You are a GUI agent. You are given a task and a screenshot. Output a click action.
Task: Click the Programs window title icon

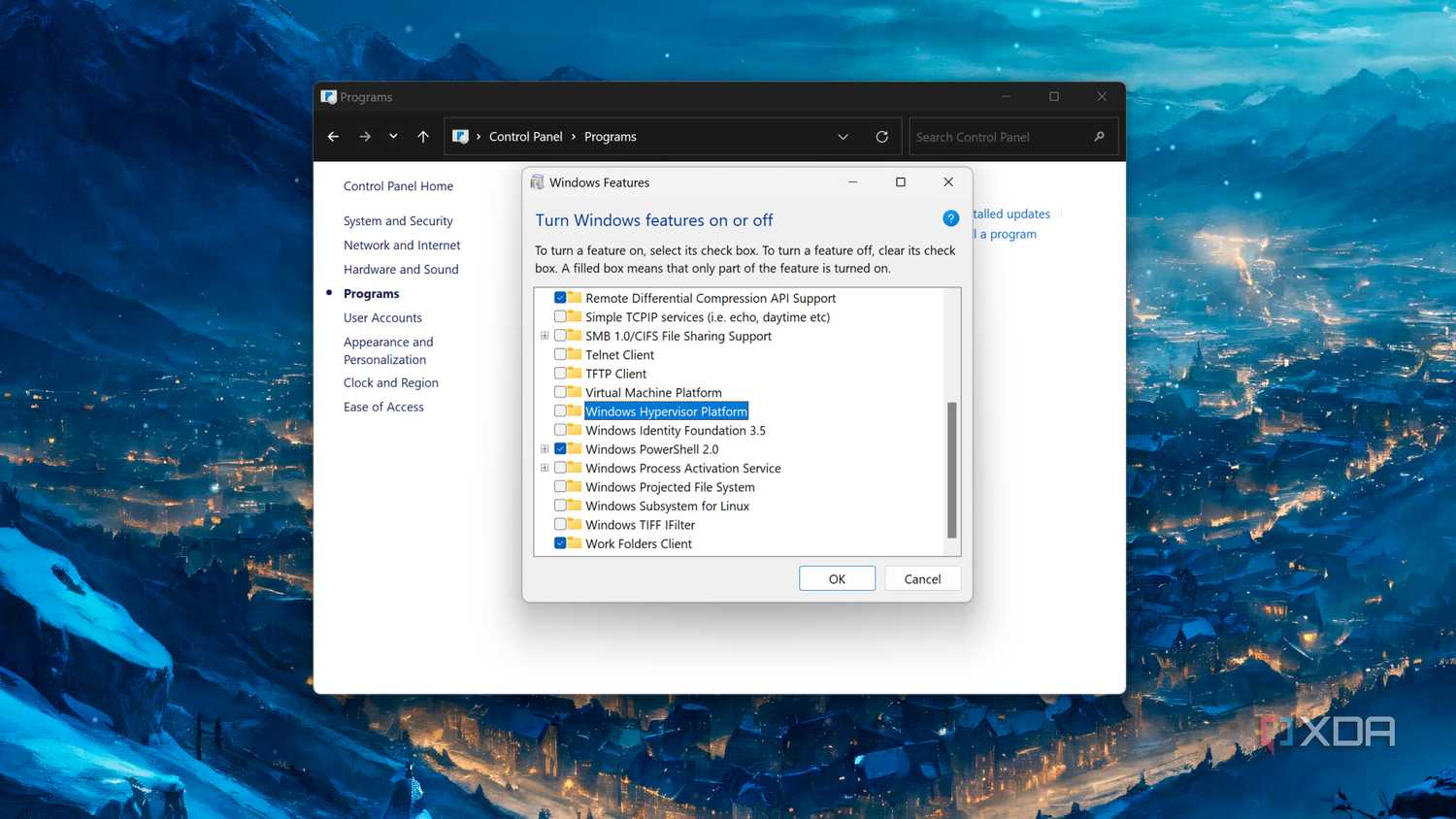pos(329,97)
